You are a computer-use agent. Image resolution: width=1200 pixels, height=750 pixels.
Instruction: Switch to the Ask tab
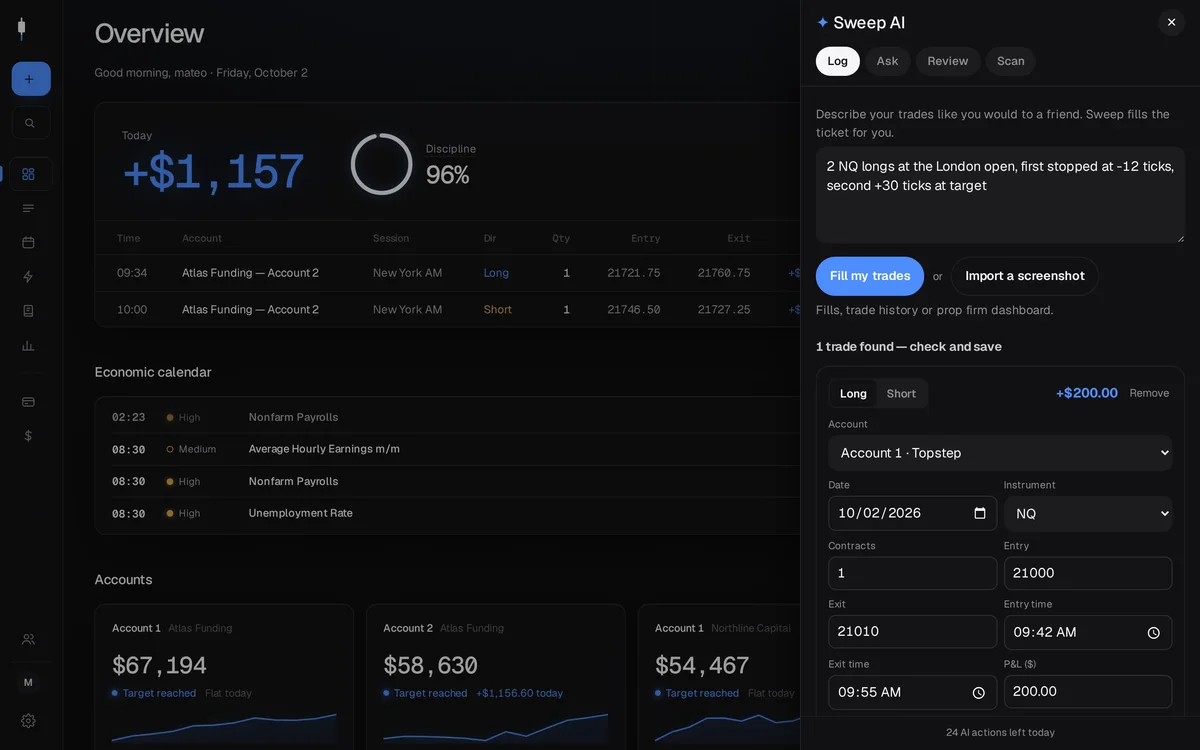[887, 61]
